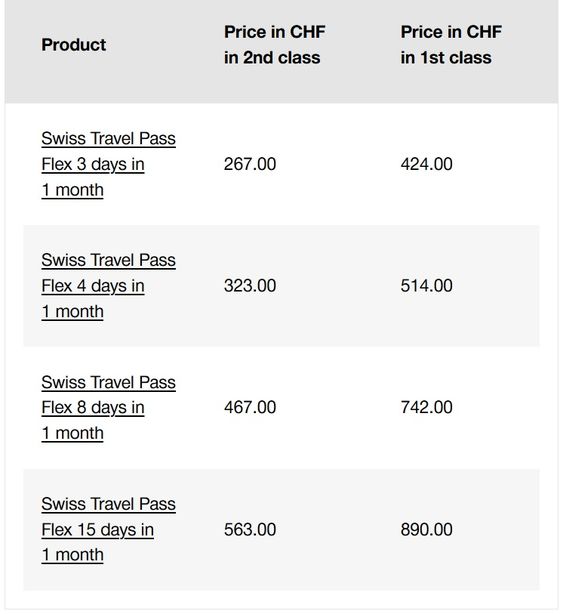
Task: Open Swiss Travel Pass Flex 3 days link
Action: point(108,164)
